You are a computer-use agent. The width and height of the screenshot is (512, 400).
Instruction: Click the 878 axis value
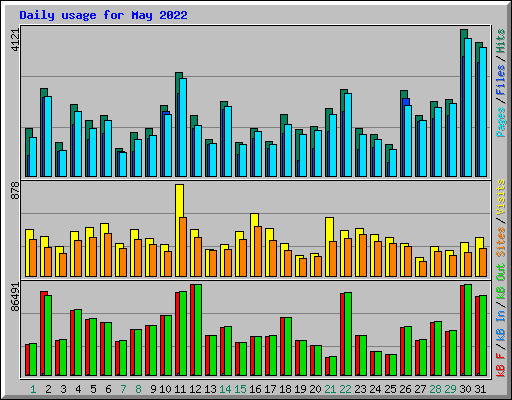click(x=16, y=191)
